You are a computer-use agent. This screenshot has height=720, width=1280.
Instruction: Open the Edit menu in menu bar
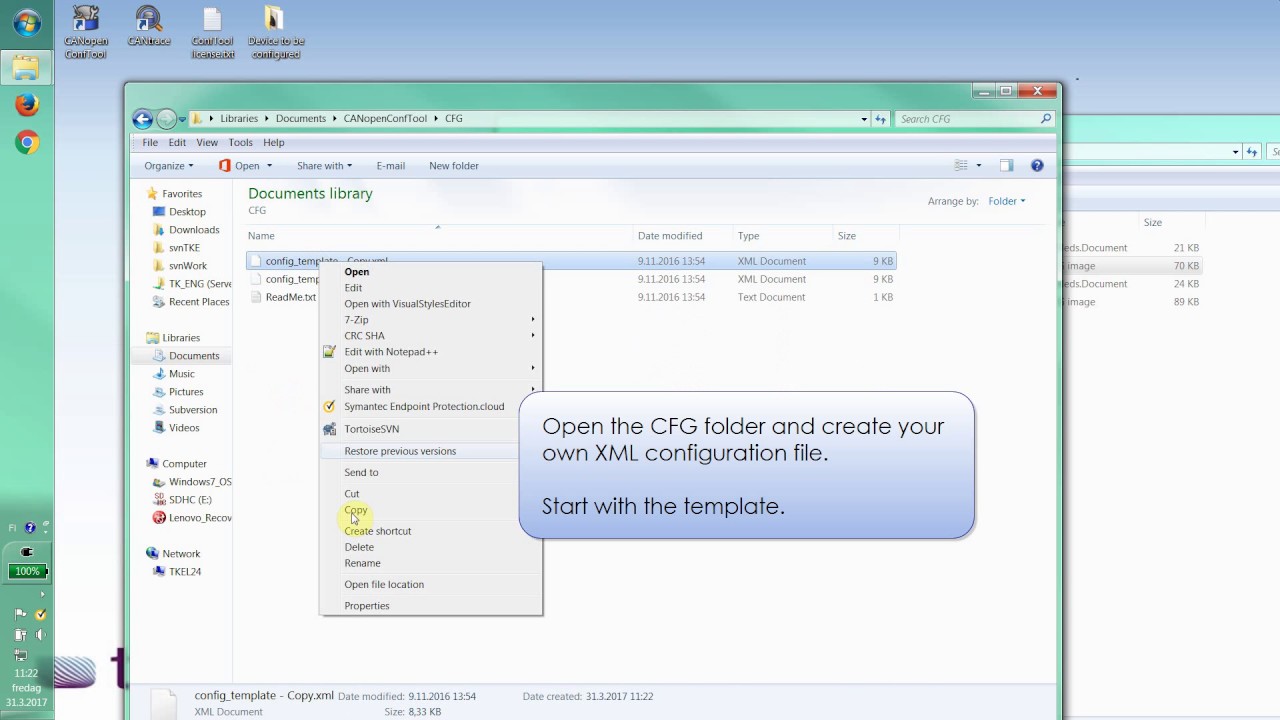[x=177, y=143]
